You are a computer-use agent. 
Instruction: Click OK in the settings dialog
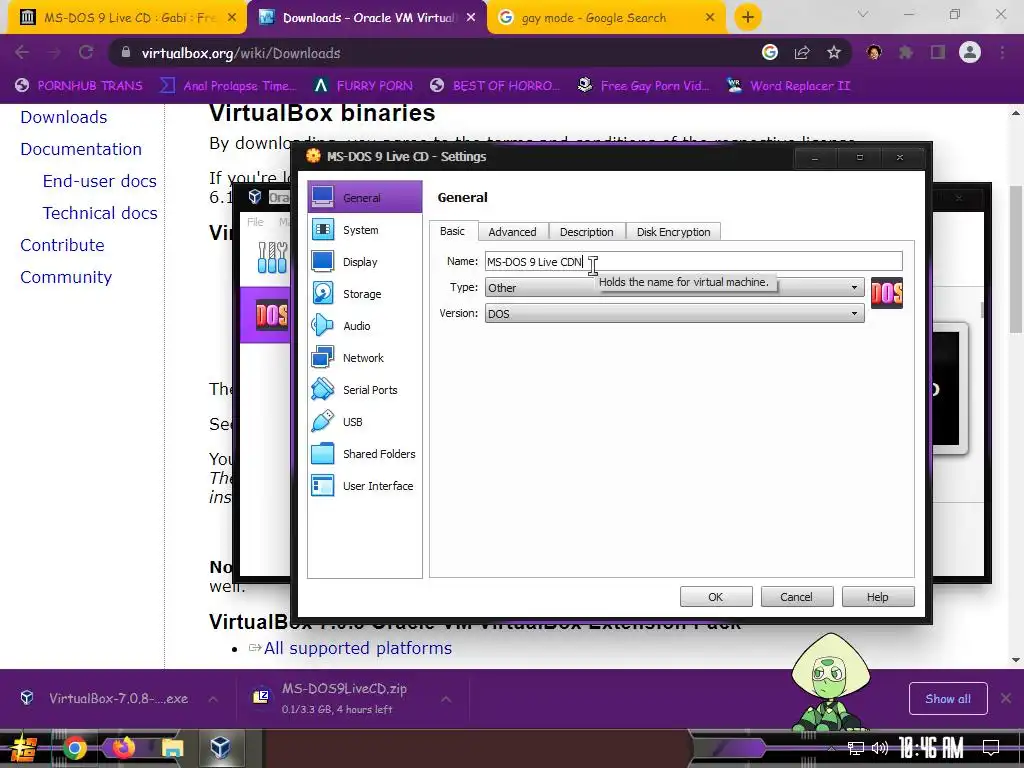pos(716,597)
